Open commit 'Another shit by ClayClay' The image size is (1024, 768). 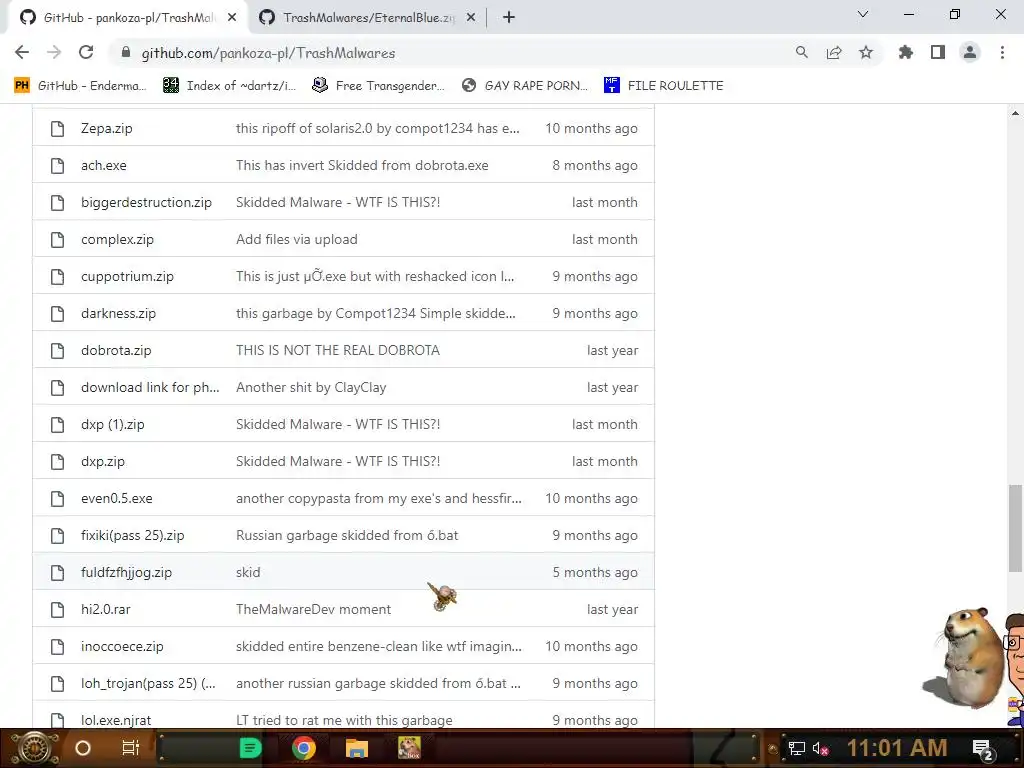[311, 387]
